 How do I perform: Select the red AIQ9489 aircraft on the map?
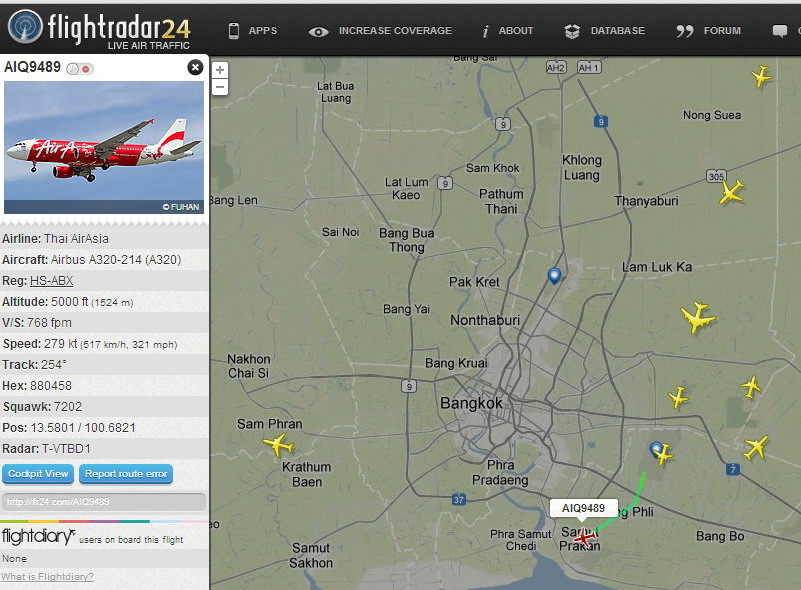[583, 537]
